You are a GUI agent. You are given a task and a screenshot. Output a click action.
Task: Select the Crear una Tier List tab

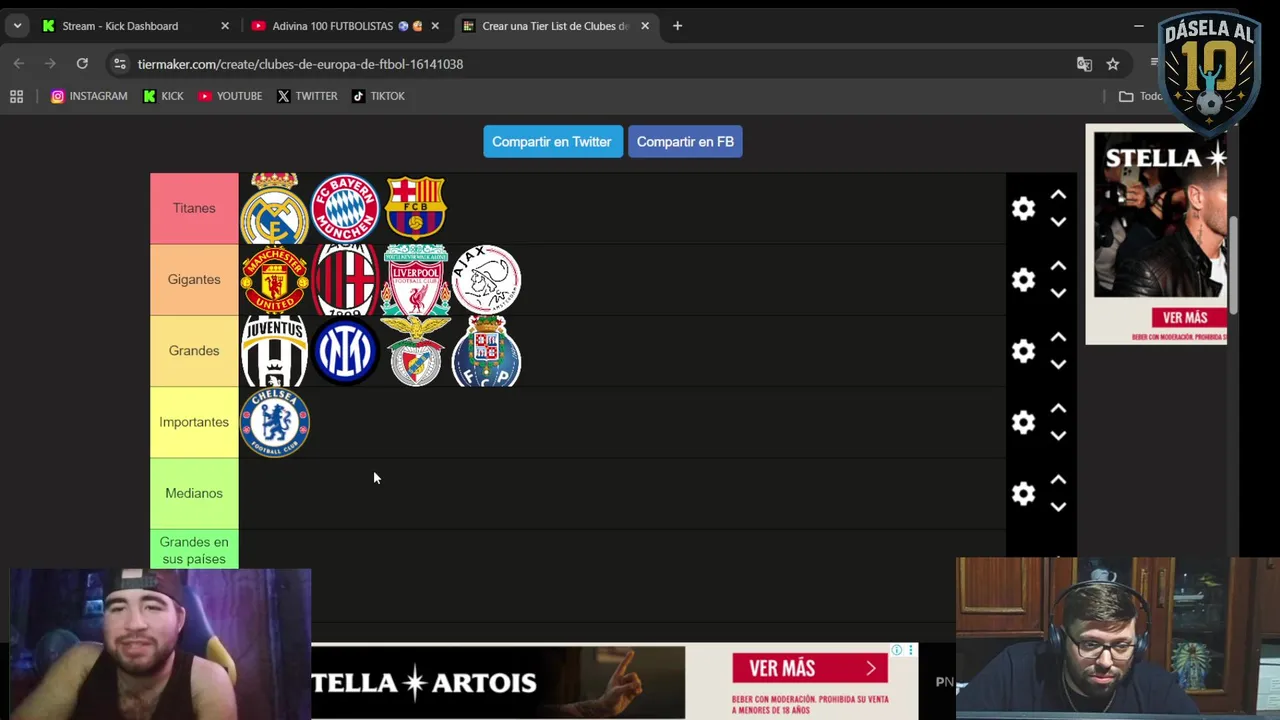[555, 26]
